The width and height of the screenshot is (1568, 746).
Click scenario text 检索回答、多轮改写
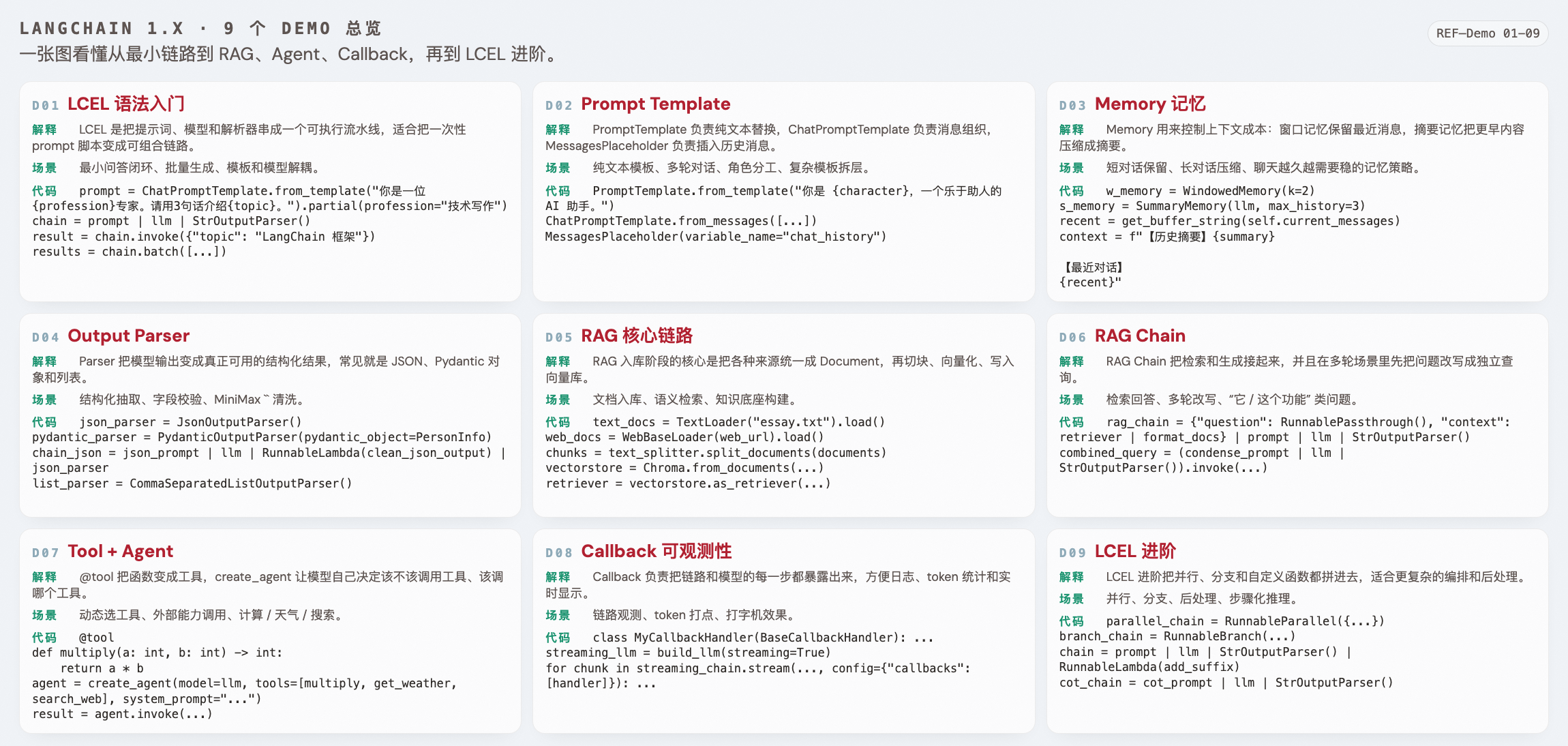[1234, 400]
